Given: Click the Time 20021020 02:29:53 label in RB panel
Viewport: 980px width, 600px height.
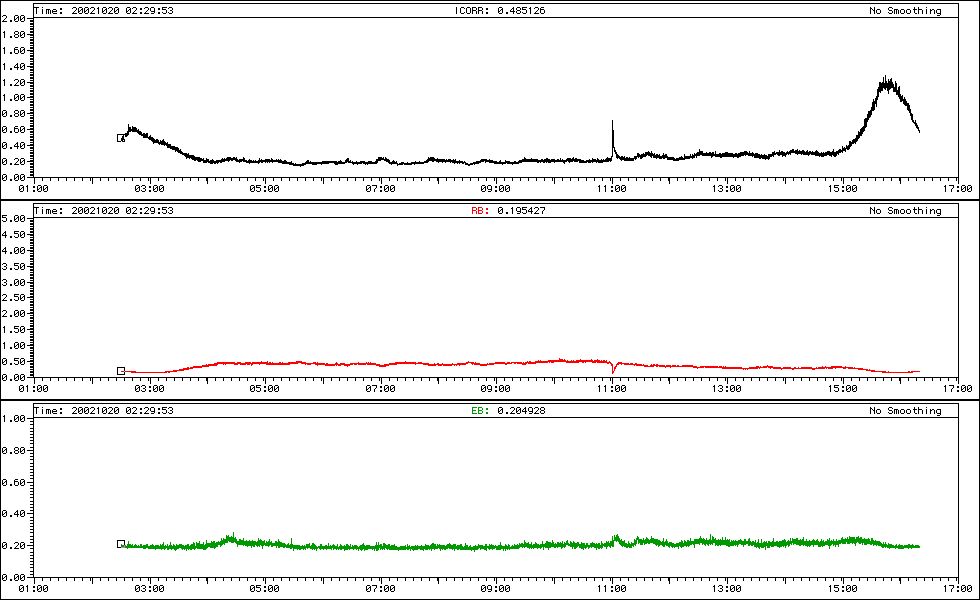Looking at the screenshot, I should [x=104, y=211].
